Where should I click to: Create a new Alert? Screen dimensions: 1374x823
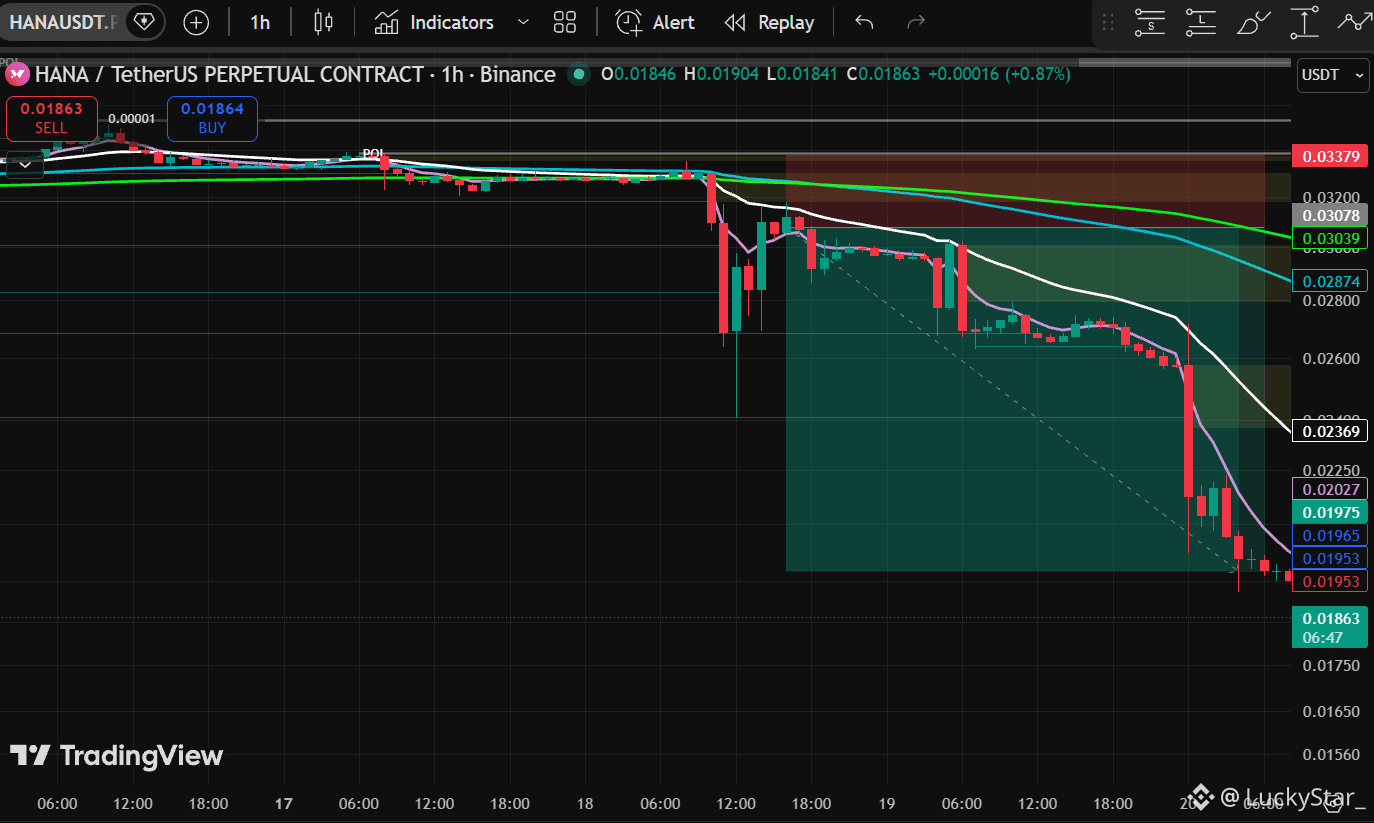coord(655,22)
